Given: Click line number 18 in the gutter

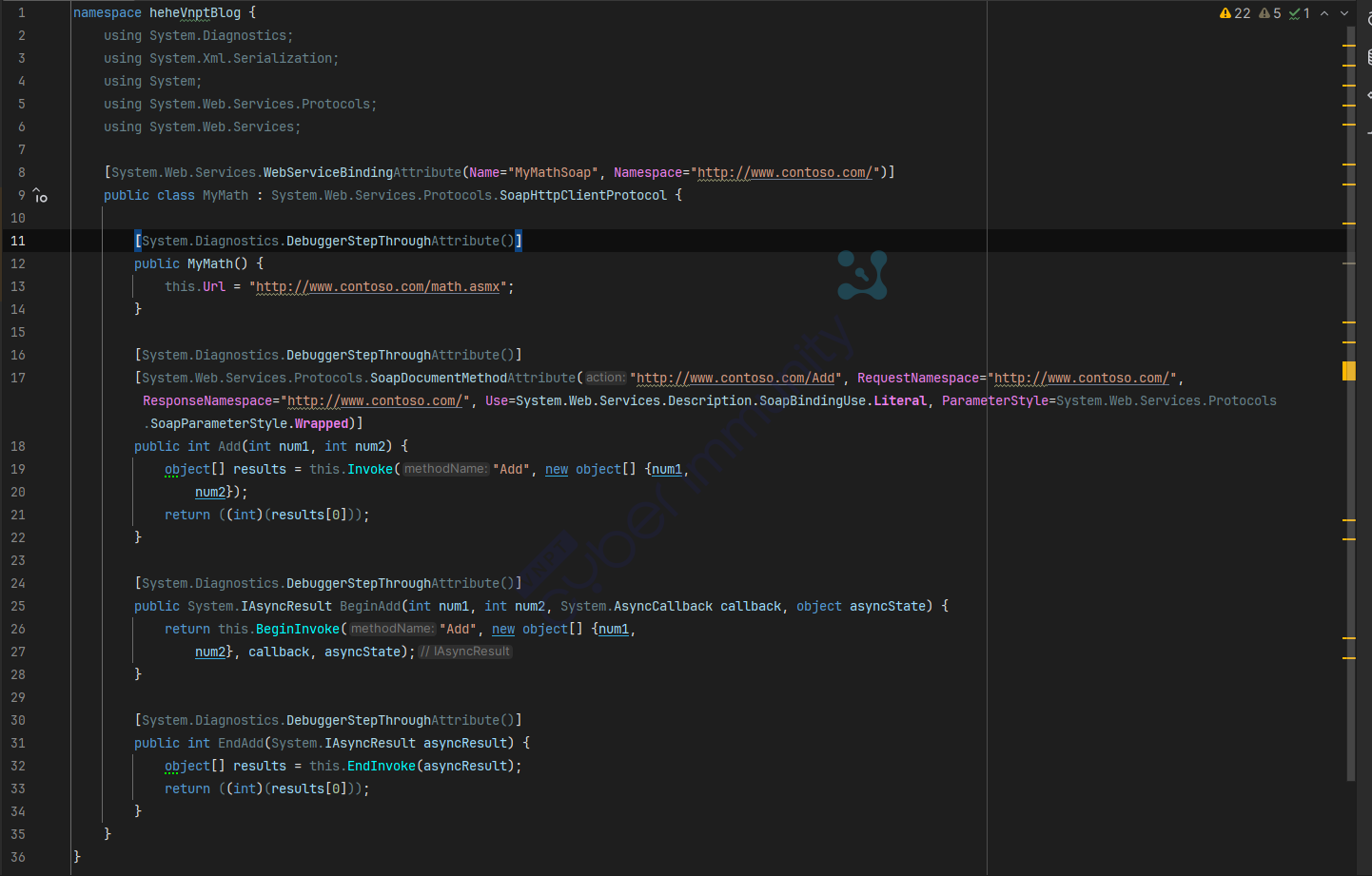Looking at the screenshot, I should point(18,447).
